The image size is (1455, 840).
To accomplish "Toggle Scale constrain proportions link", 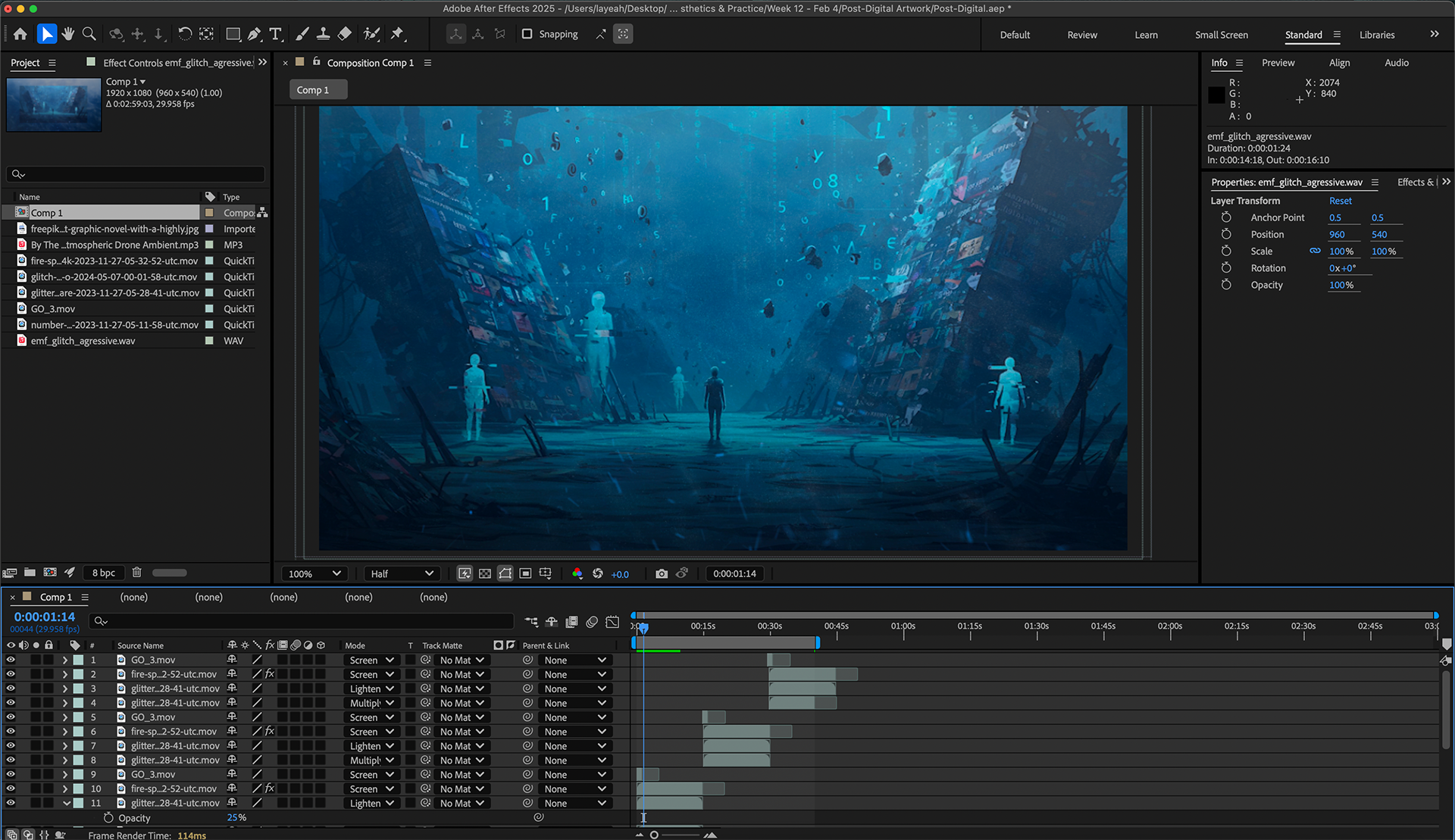I will [1315, 251].
